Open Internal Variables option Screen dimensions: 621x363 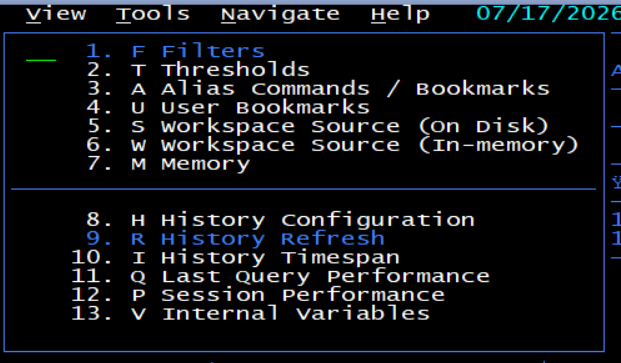250,313
